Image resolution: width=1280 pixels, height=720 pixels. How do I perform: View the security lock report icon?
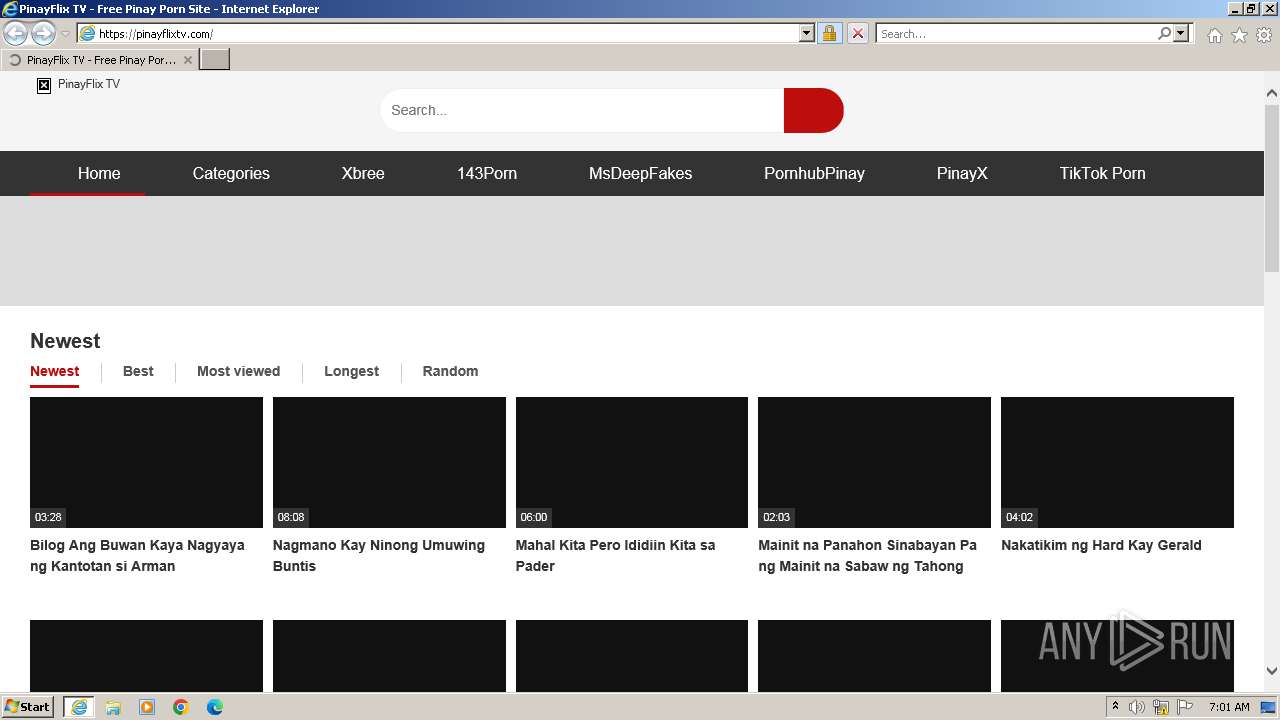pyautogui.click(x=829, y=33)
